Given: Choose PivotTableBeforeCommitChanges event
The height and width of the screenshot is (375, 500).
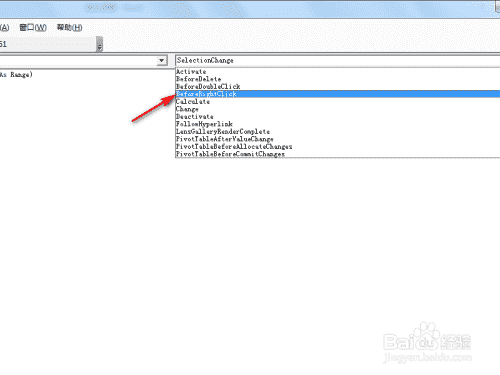Looking at the screenshot, I should (337, 154).
